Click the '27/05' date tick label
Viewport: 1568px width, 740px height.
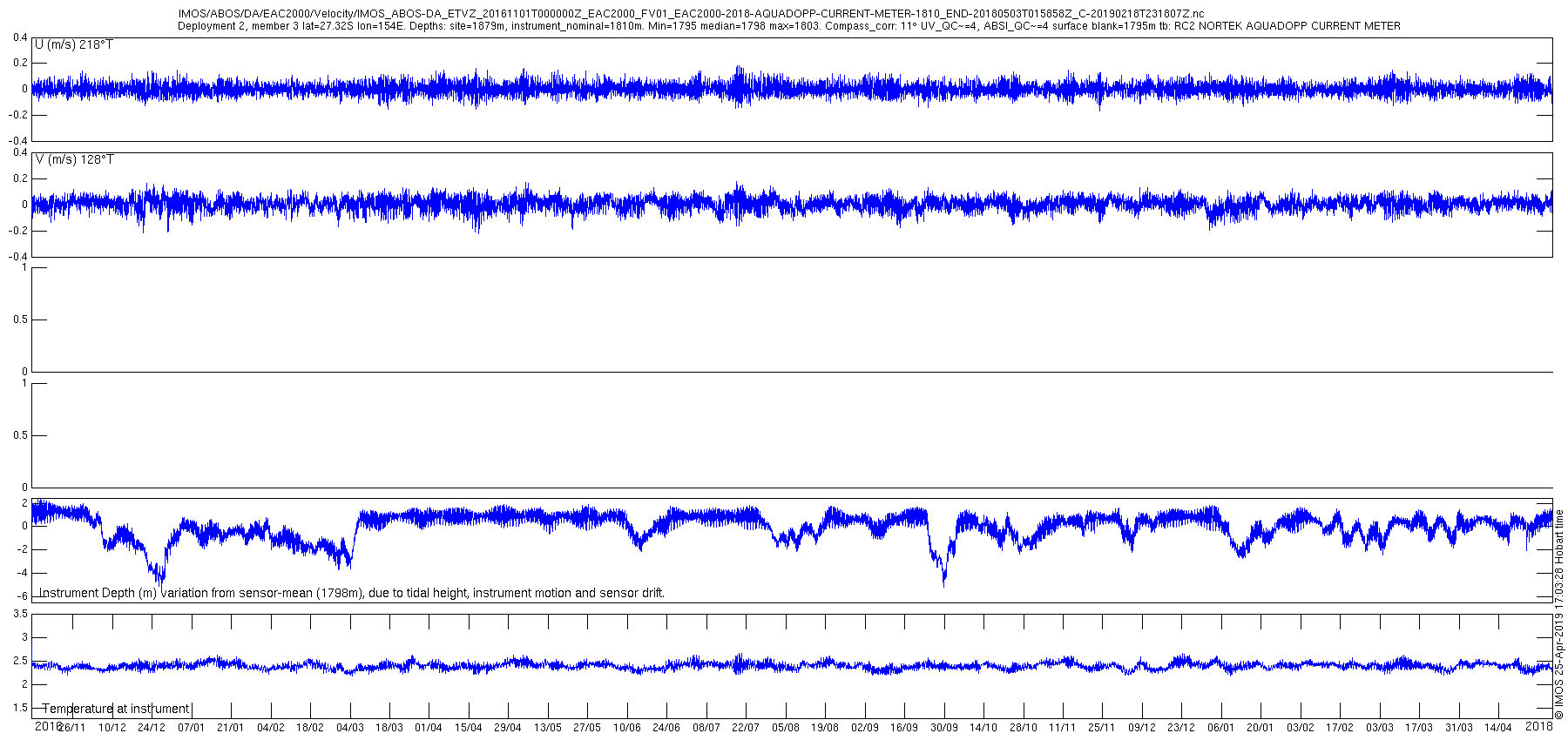pyautogui.click(x=587, y=728)
